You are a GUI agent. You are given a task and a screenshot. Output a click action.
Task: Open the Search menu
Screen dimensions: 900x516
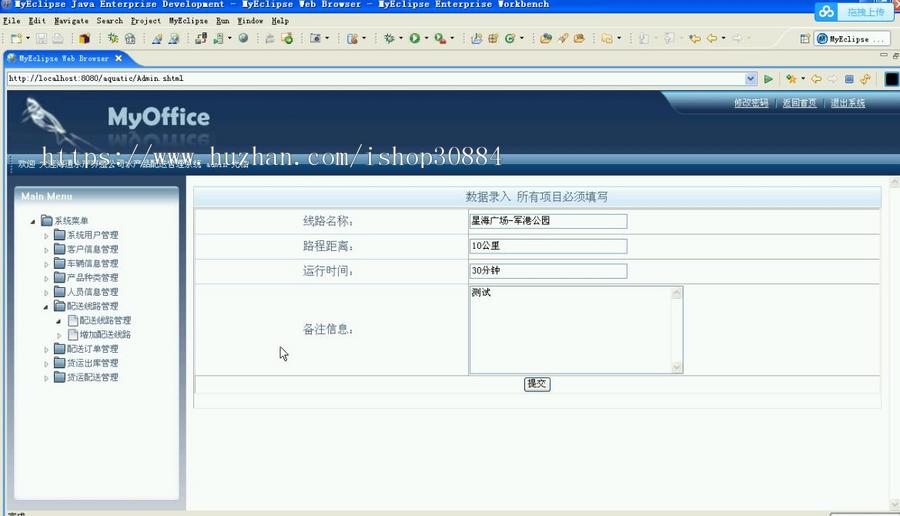coord(110,21)
